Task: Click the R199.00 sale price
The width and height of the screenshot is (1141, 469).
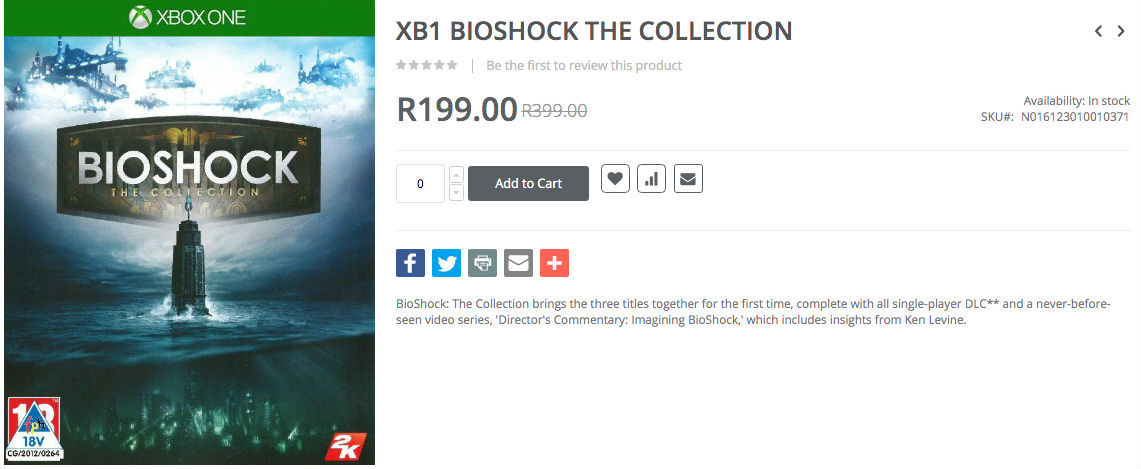Action: point(457,109)
